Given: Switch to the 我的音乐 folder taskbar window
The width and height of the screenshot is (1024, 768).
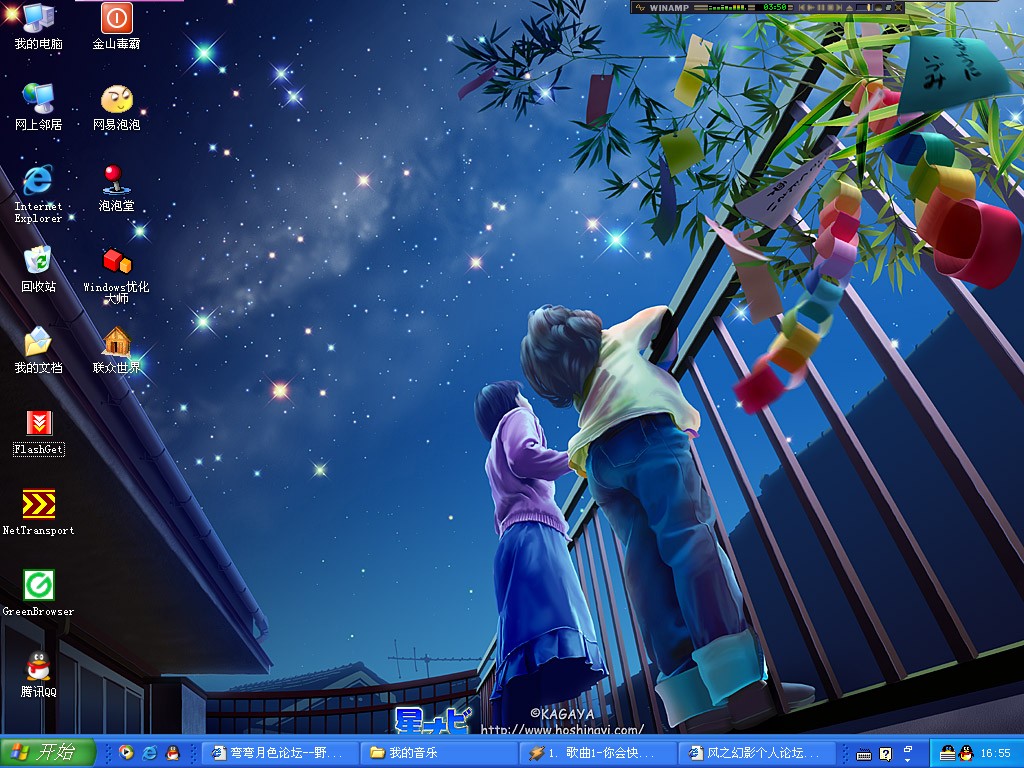Looking at the screenshot, I should click(439, 753).
